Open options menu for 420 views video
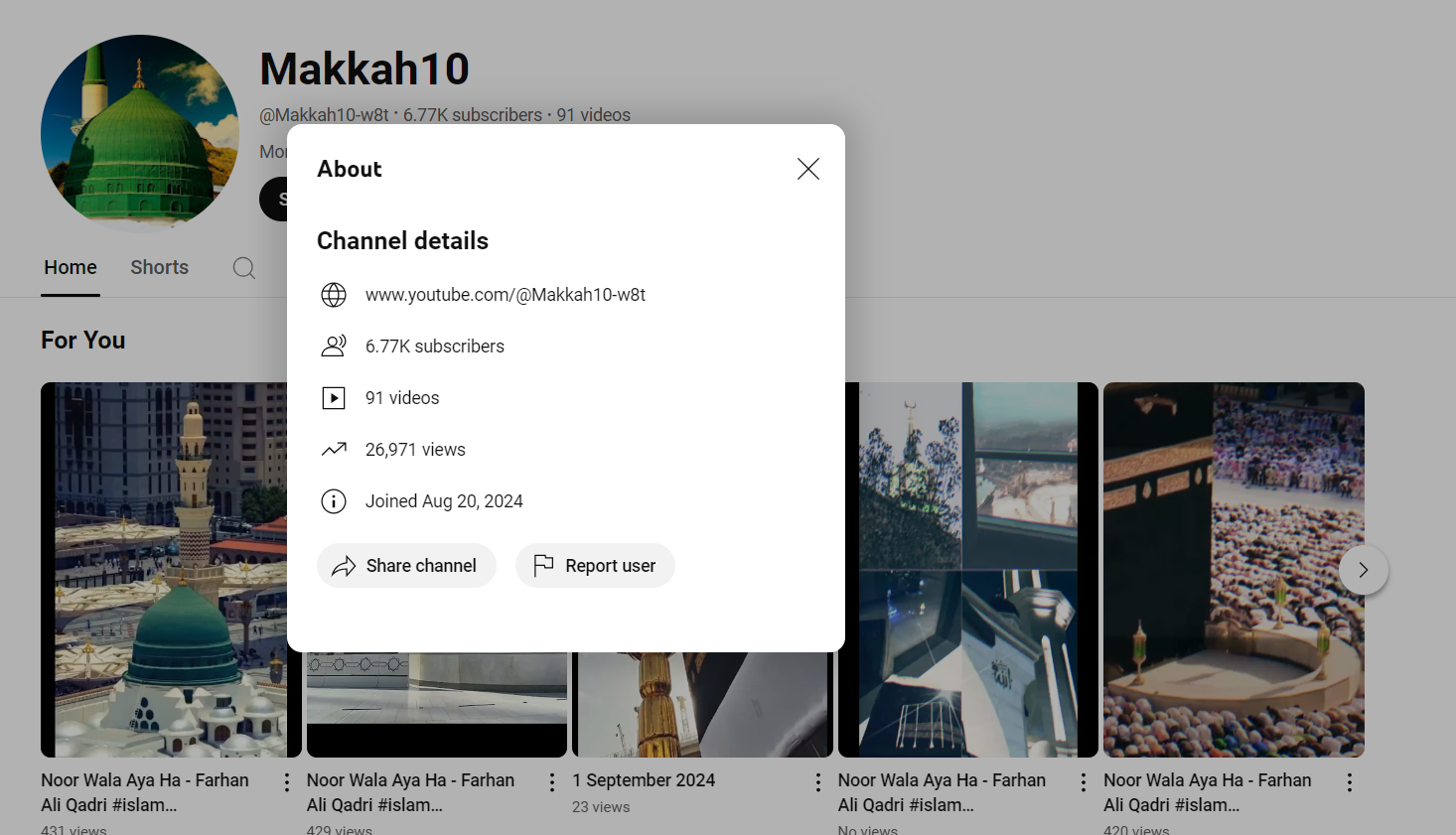Image resolution: width=1456 pixels, height=835 pixels. (1350, 782)
